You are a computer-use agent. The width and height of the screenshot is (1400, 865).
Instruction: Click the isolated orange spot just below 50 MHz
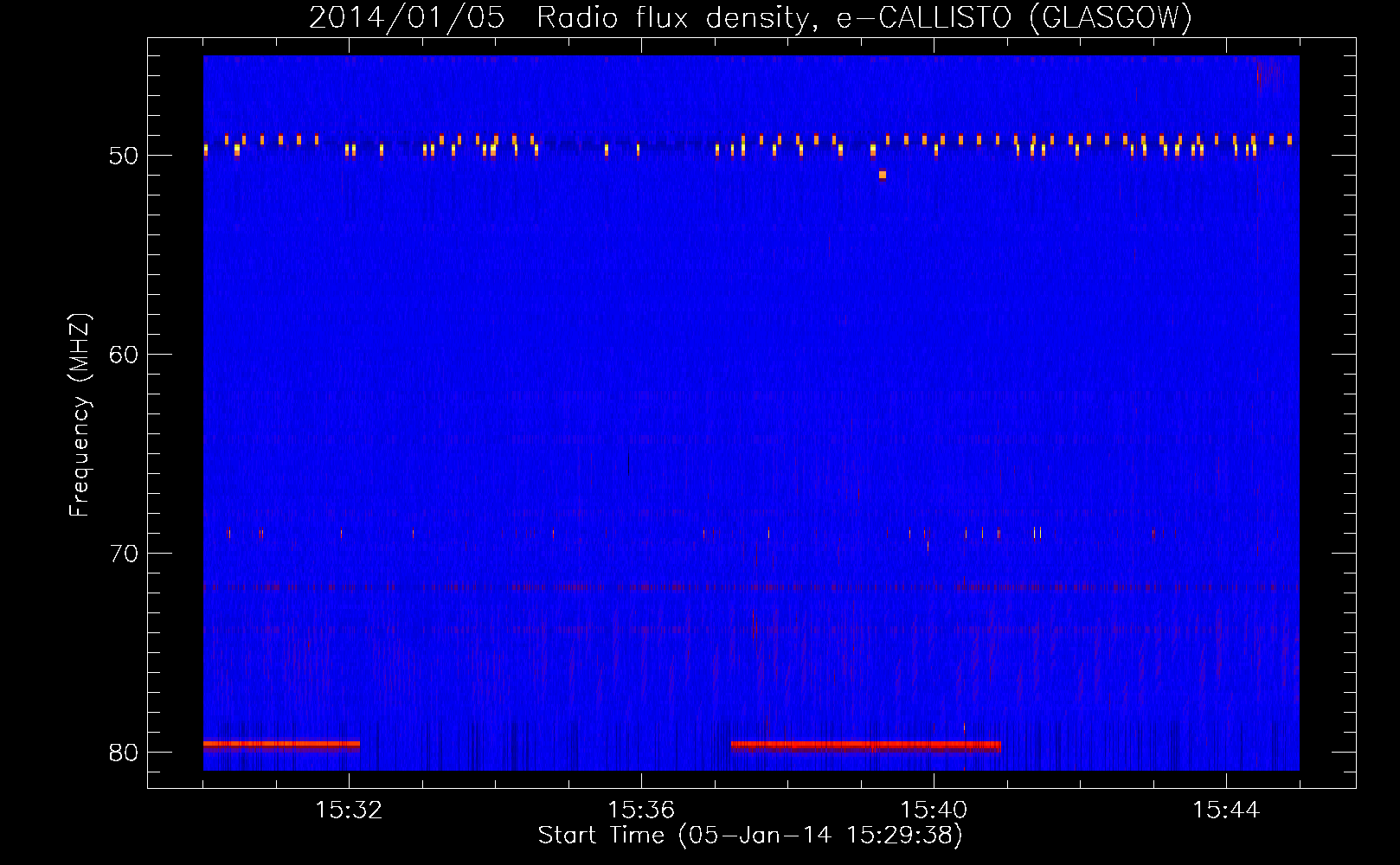pos(883,175)
